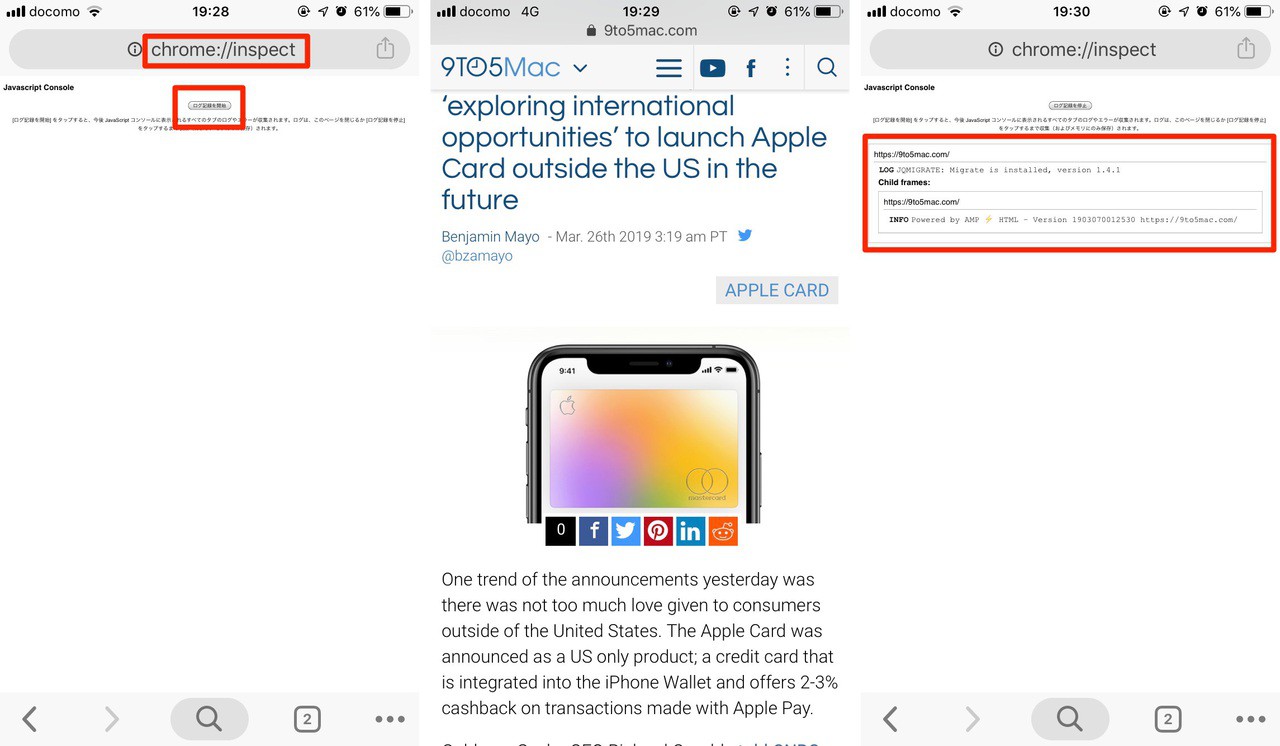
Task: Share article via Pinterest button
Action: [658, 531]
